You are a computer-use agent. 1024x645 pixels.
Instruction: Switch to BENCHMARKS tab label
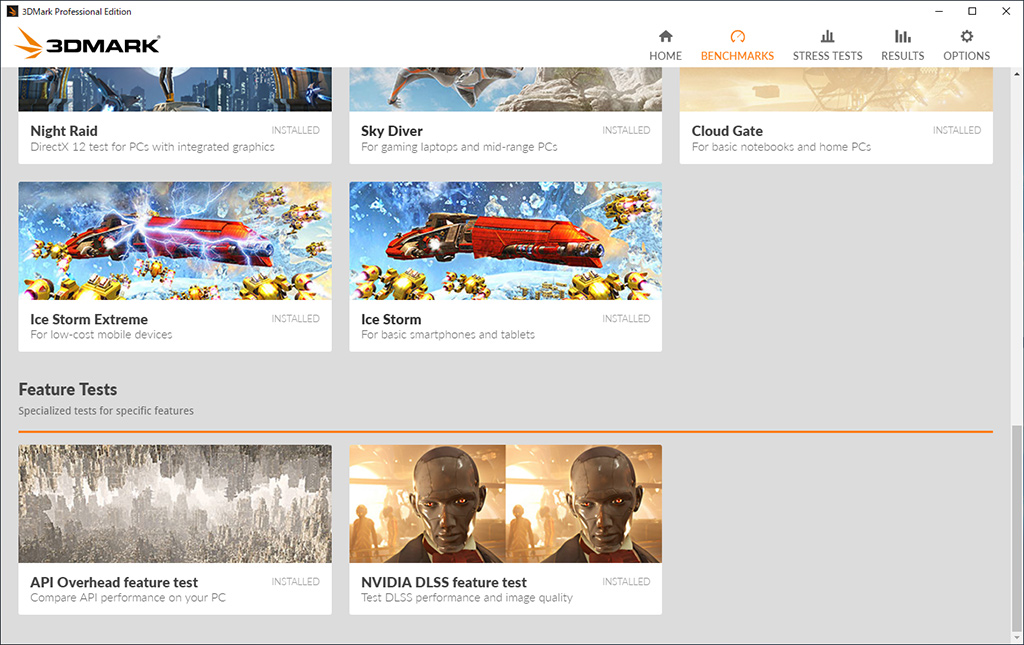point(737,56)
